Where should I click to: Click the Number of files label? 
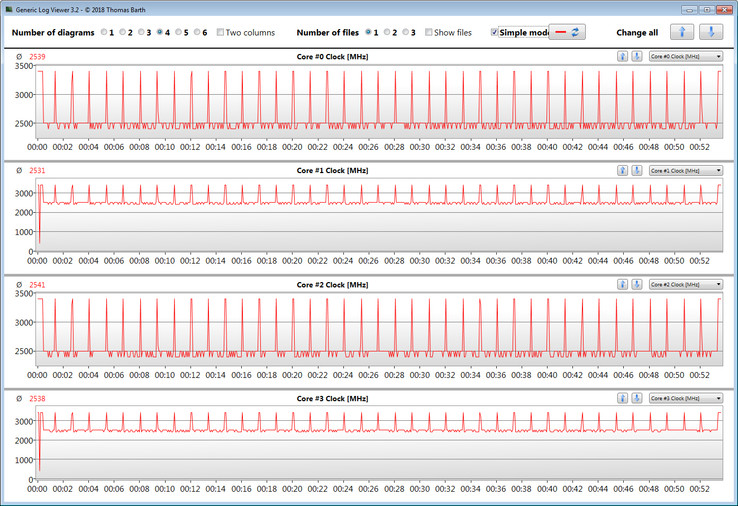[x=328, y=32]
